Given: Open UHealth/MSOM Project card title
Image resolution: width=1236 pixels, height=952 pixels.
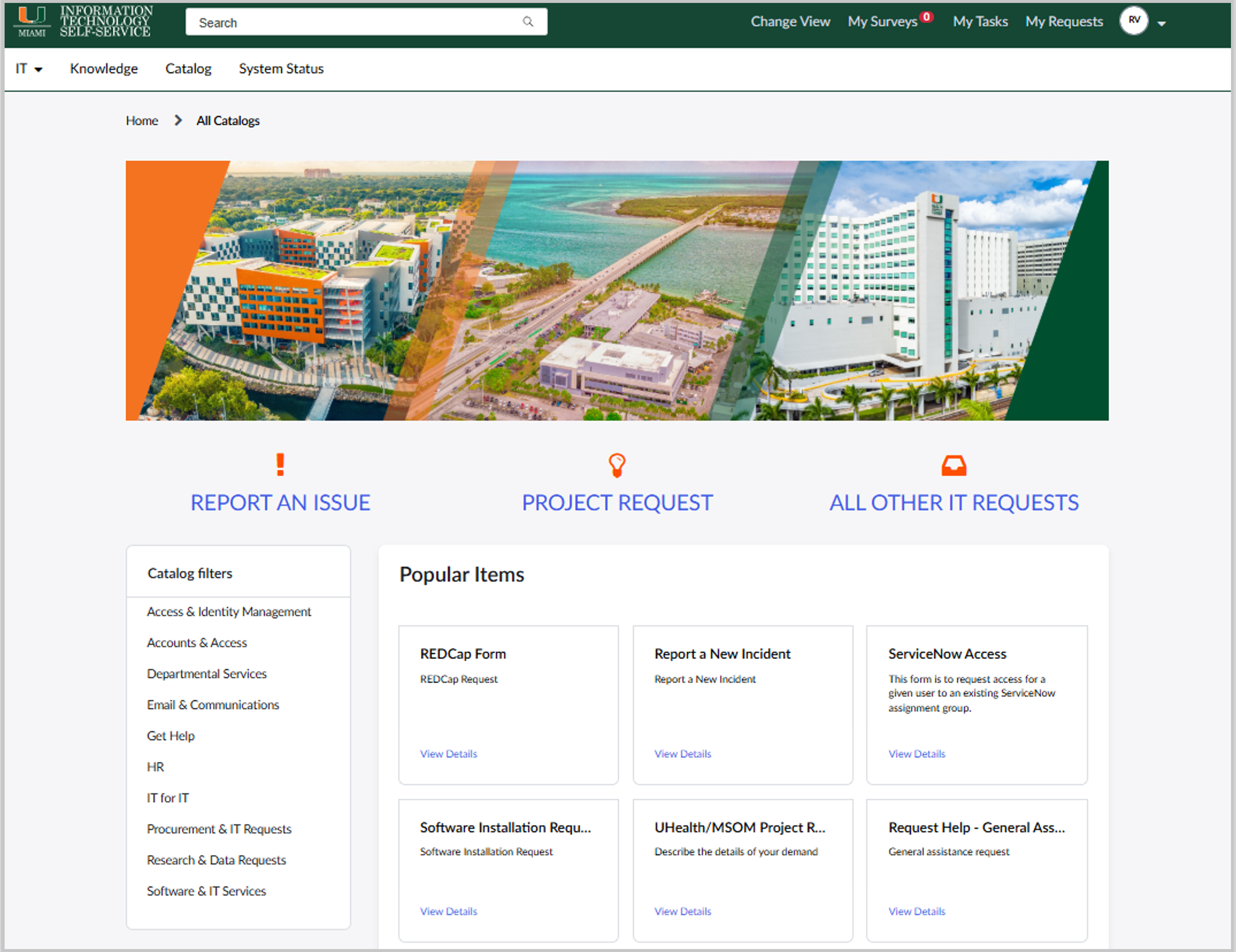Looking at the screenshot, I should [740, 827].
